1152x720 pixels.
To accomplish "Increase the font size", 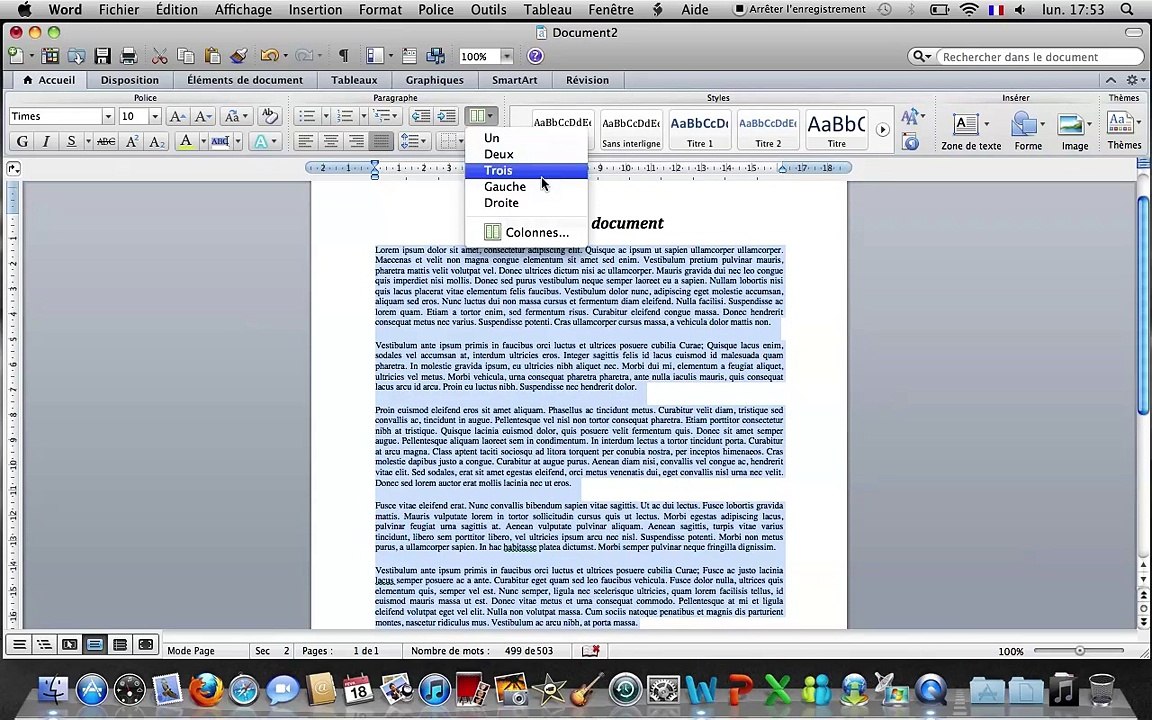I will click(x=177, y=116).
